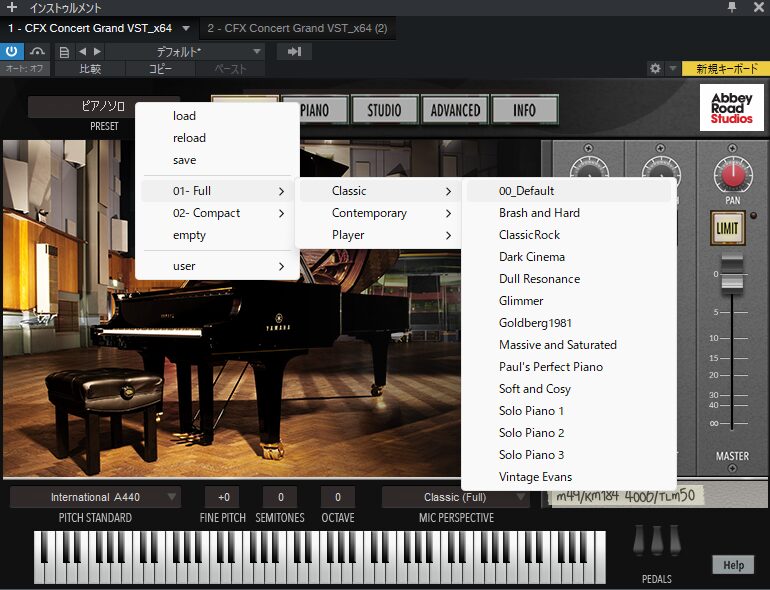Viewport: 770px width, 590px height.
Task: Select the Massive and Saturated preset
Action: coord(569,345)
